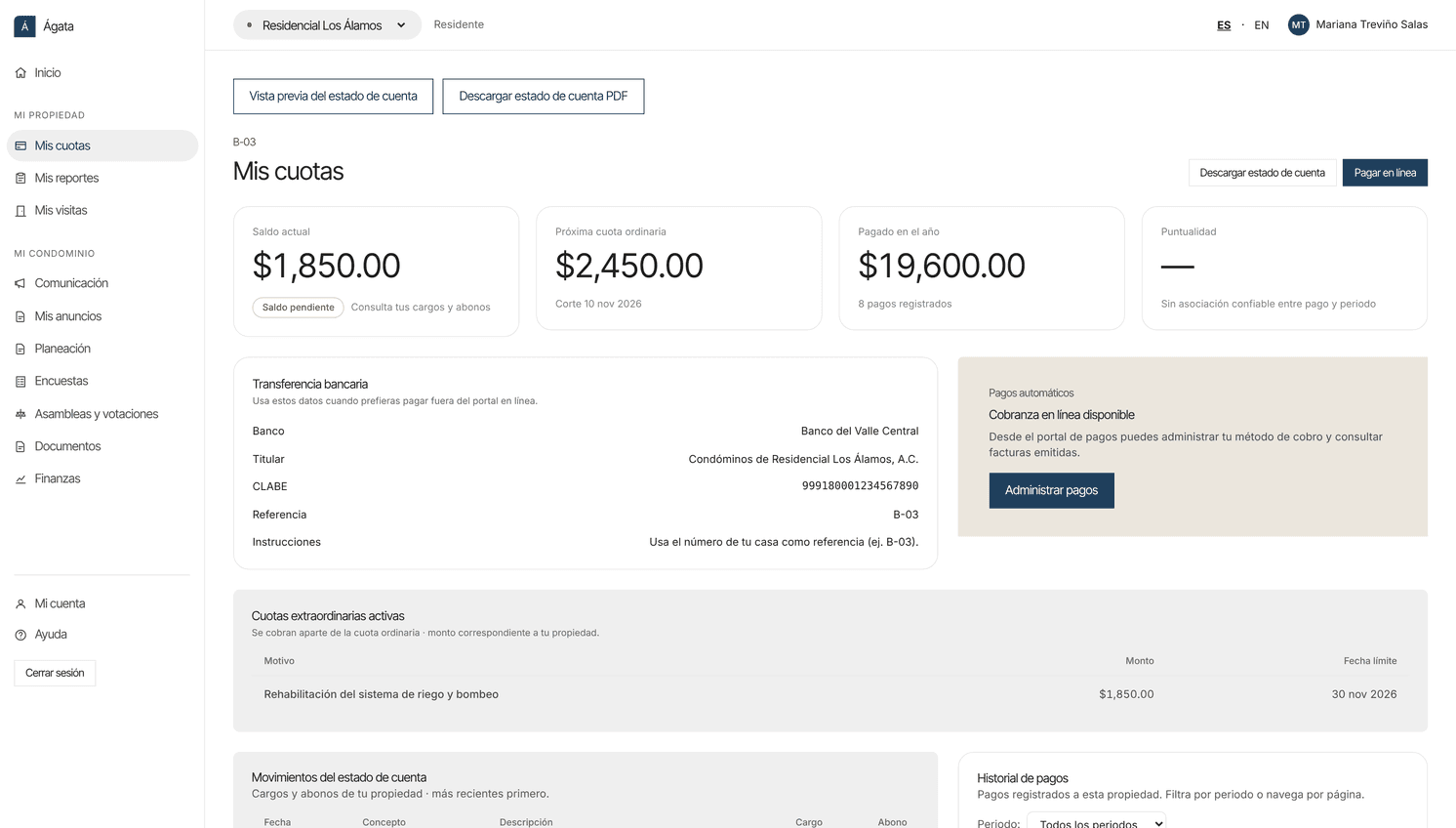Click the card icon beside Mis cuotas
Screen dimensions: 1456x828
tap(20, 145)
